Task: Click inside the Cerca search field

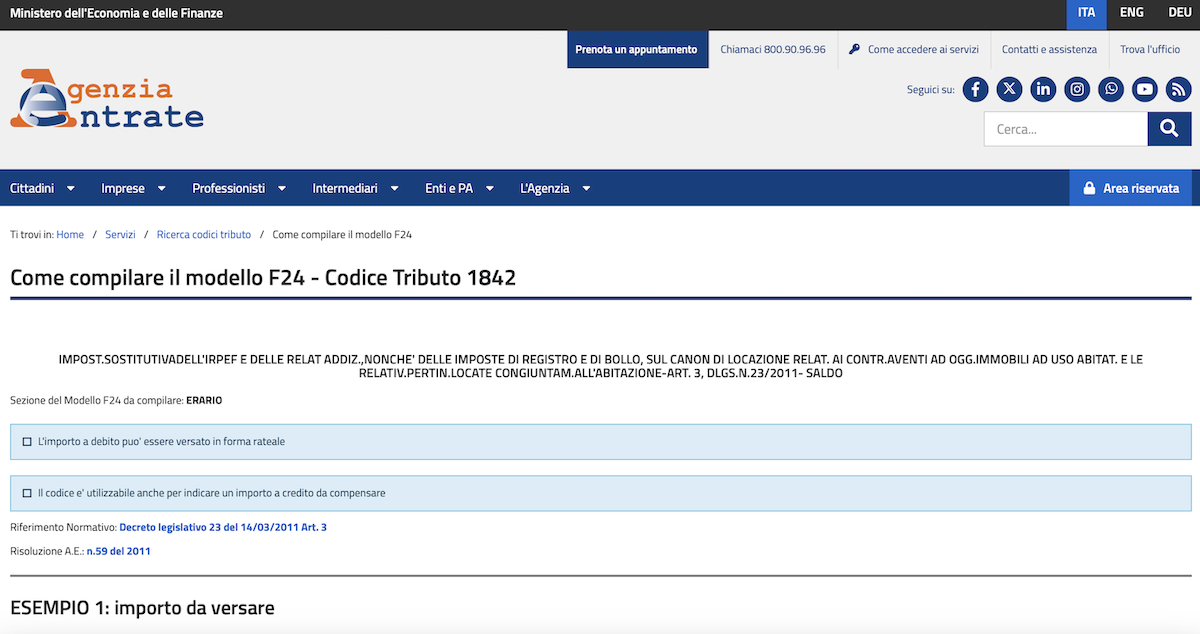Action: coord(1065,129)
